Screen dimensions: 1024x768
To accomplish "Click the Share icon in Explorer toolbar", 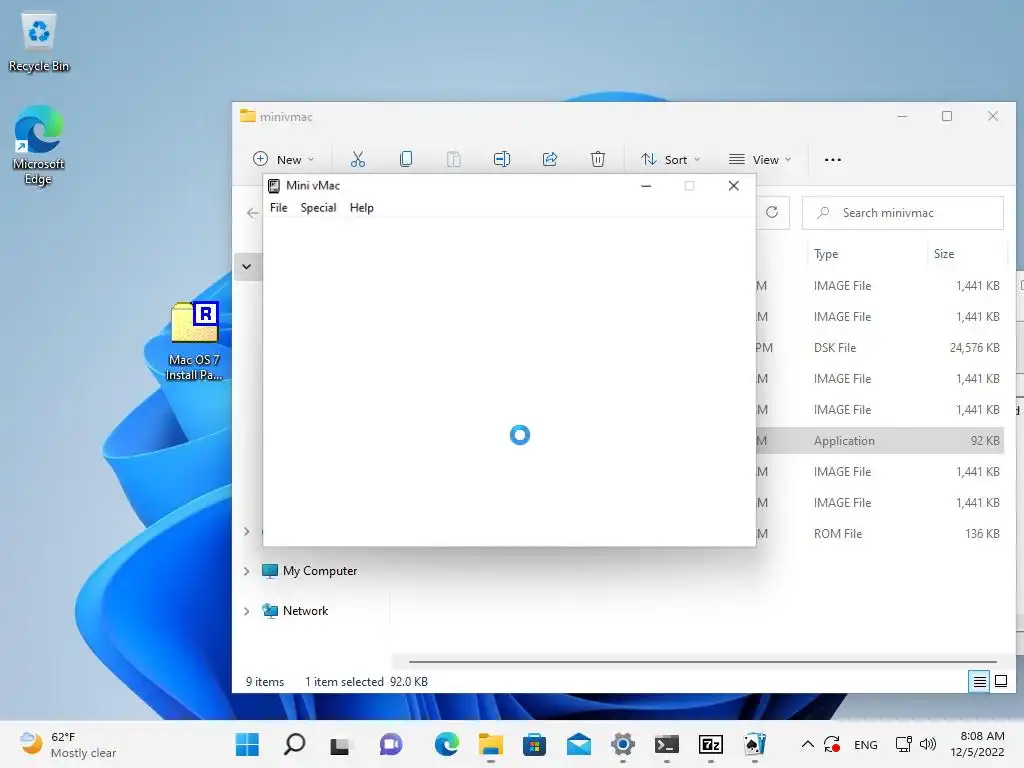I will 550,159.
